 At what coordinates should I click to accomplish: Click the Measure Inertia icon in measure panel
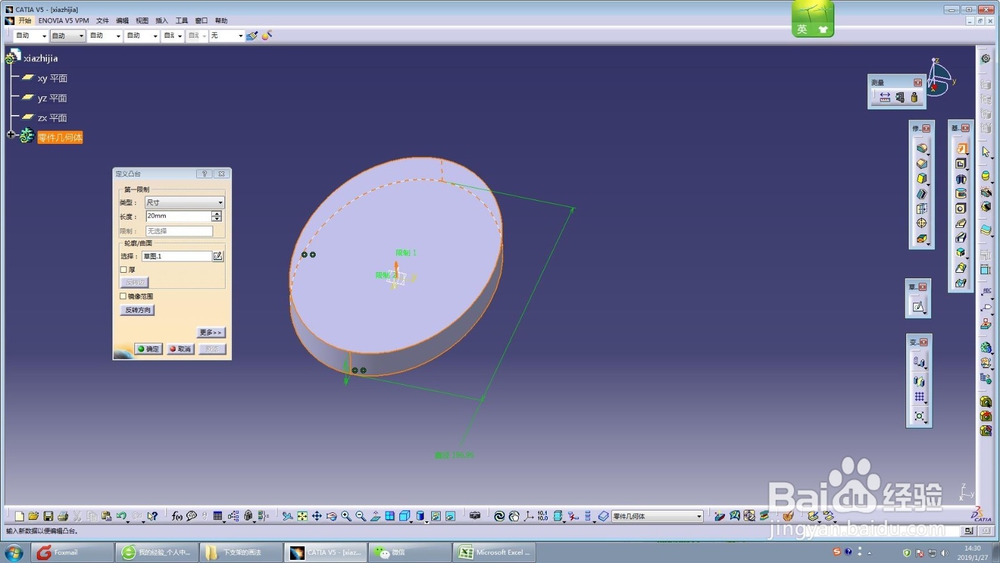point(914,97)
